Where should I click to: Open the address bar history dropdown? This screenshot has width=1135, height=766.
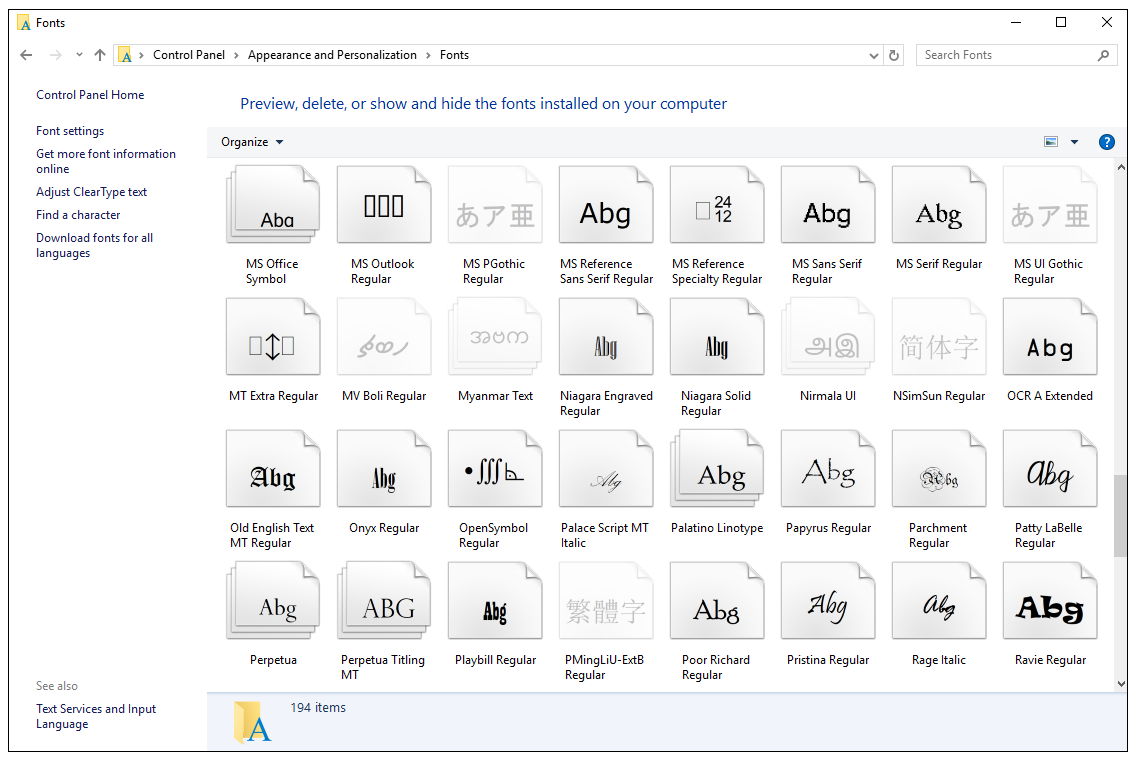(x=874, y=56)
